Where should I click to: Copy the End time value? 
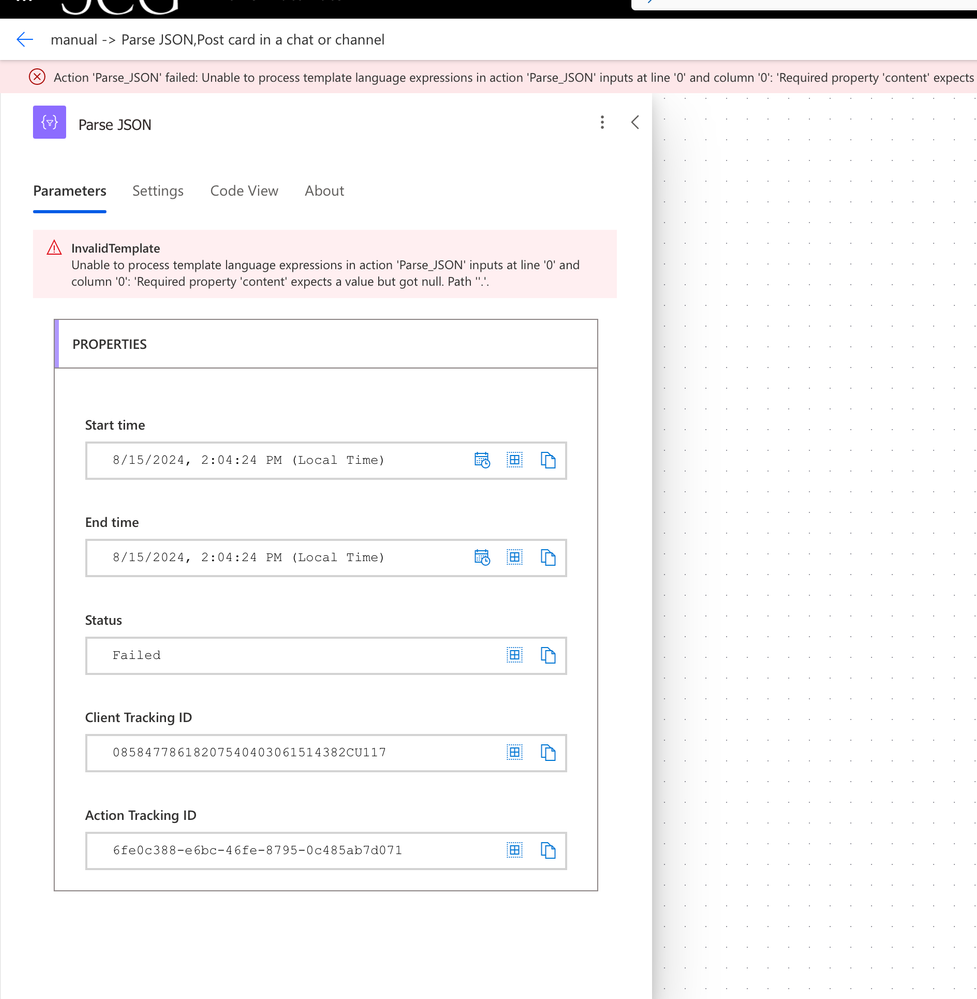click(548, 557)
